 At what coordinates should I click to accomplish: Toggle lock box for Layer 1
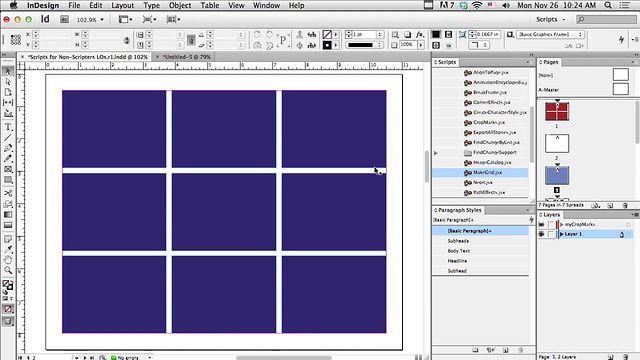click(x=551, y=234)
